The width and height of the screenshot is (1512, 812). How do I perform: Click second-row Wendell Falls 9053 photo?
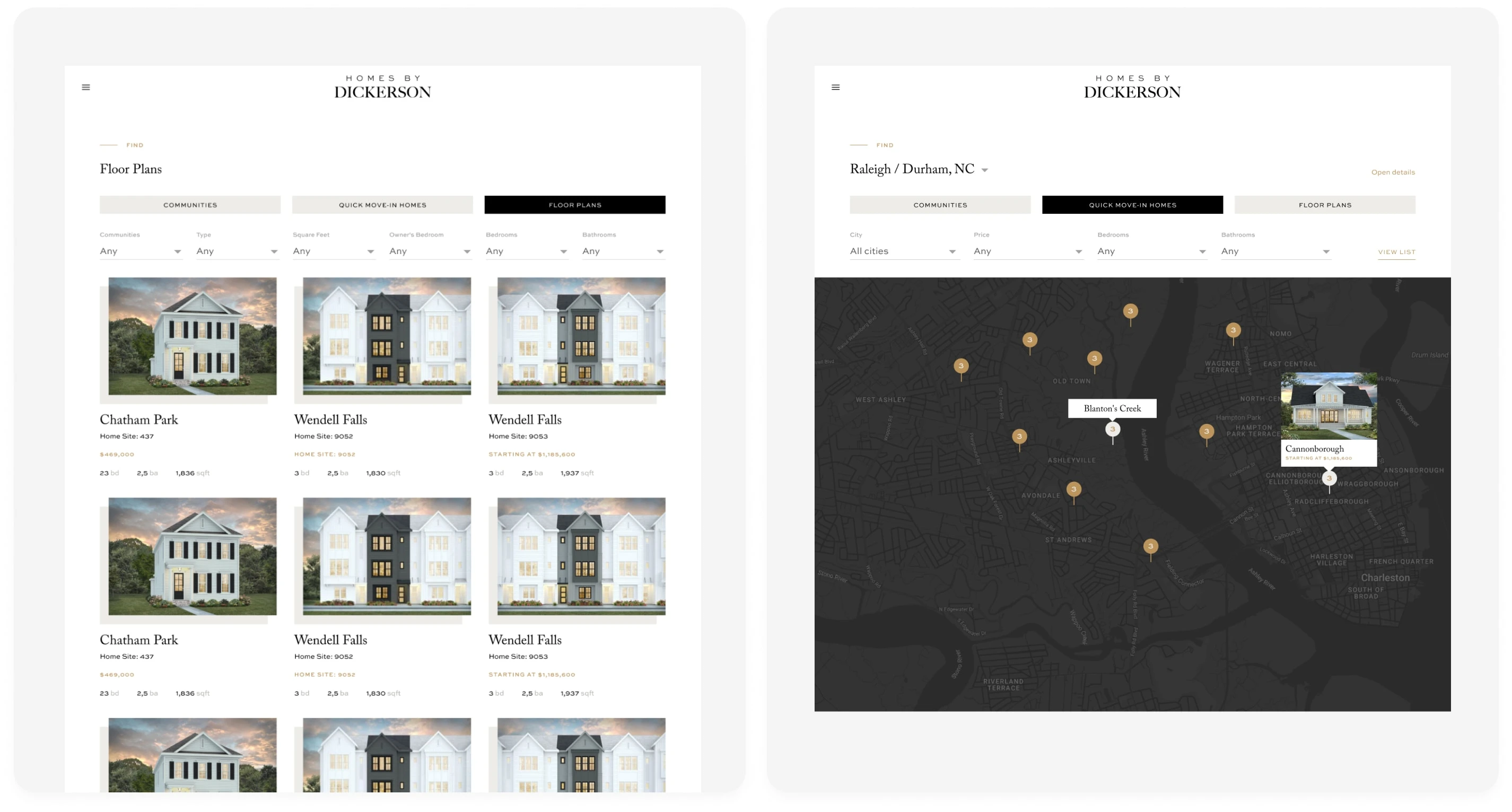[x=581, y=556]
